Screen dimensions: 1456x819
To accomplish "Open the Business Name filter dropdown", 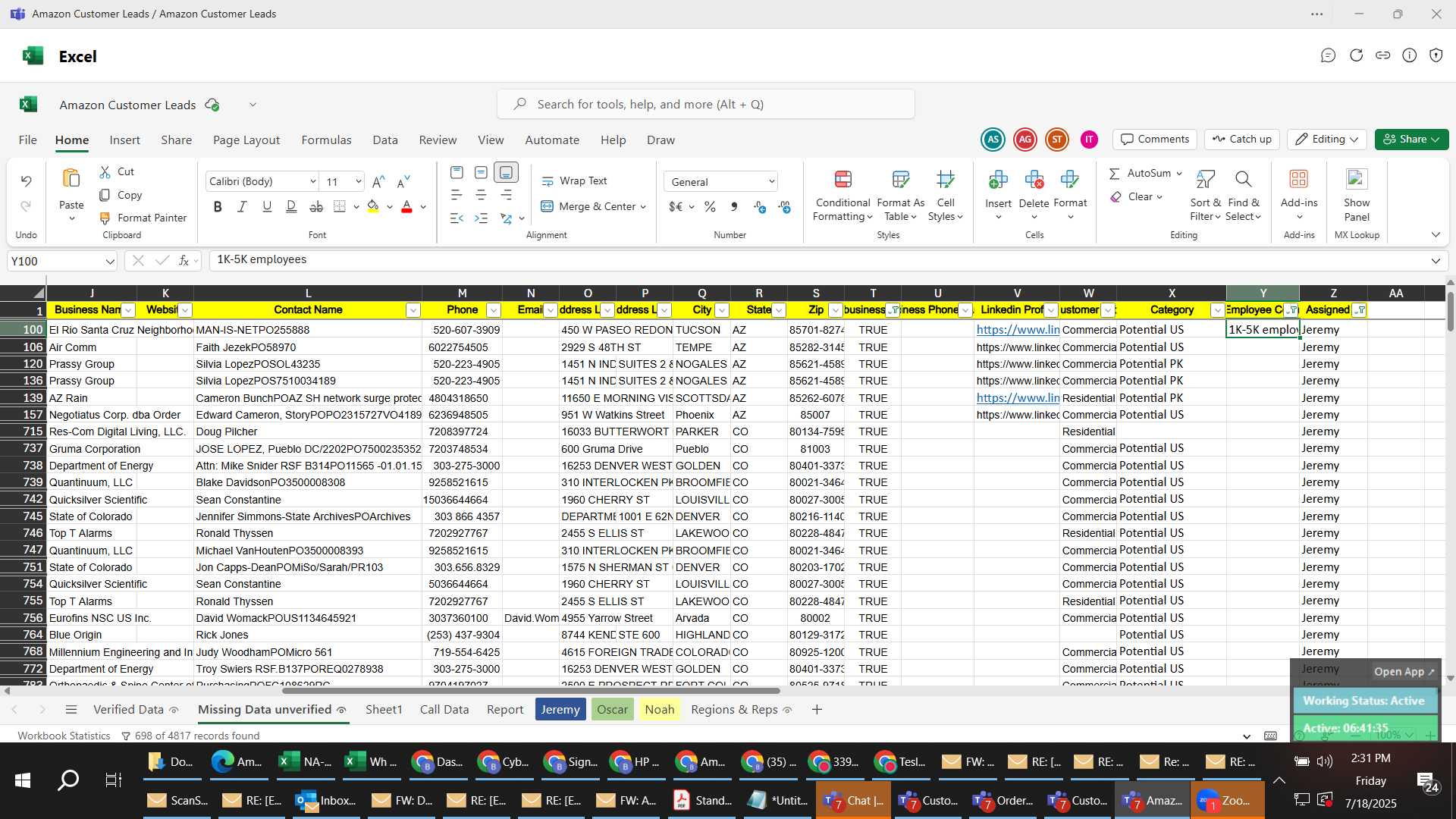I will click(x=129, y=310).
